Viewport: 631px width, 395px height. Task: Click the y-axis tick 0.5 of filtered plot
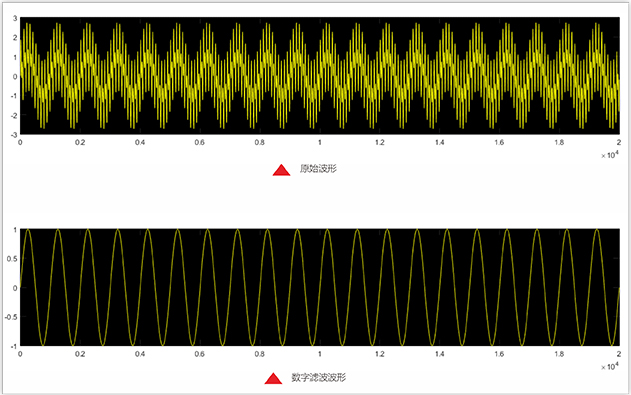(x=12, y=259)
